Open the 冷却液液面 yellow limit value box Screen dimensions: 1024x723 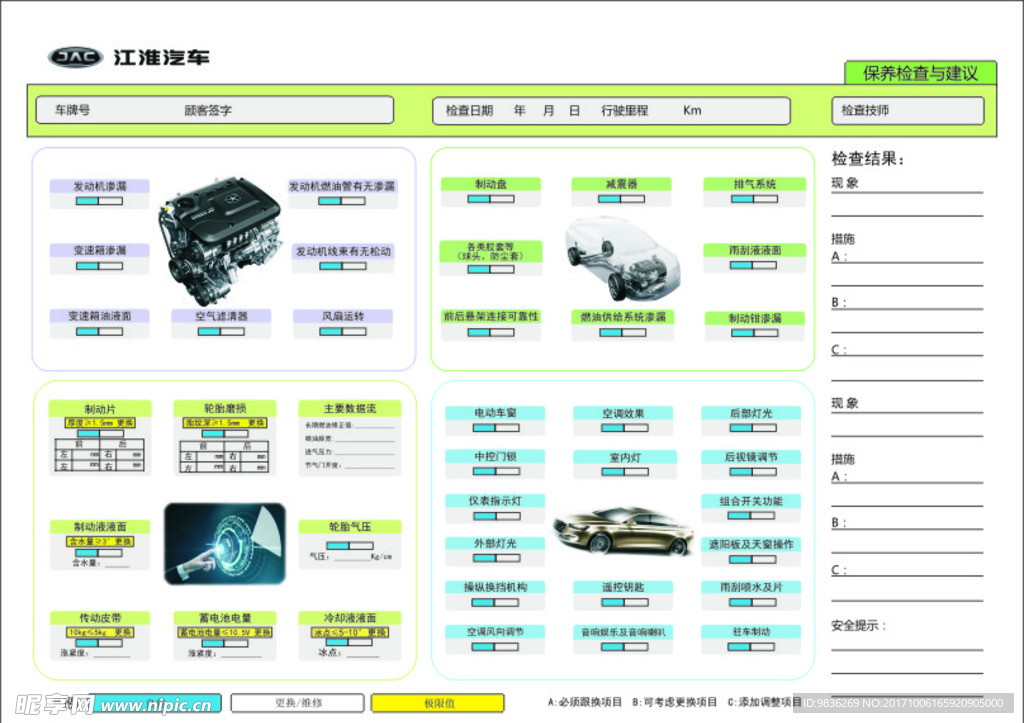(349, 633)
